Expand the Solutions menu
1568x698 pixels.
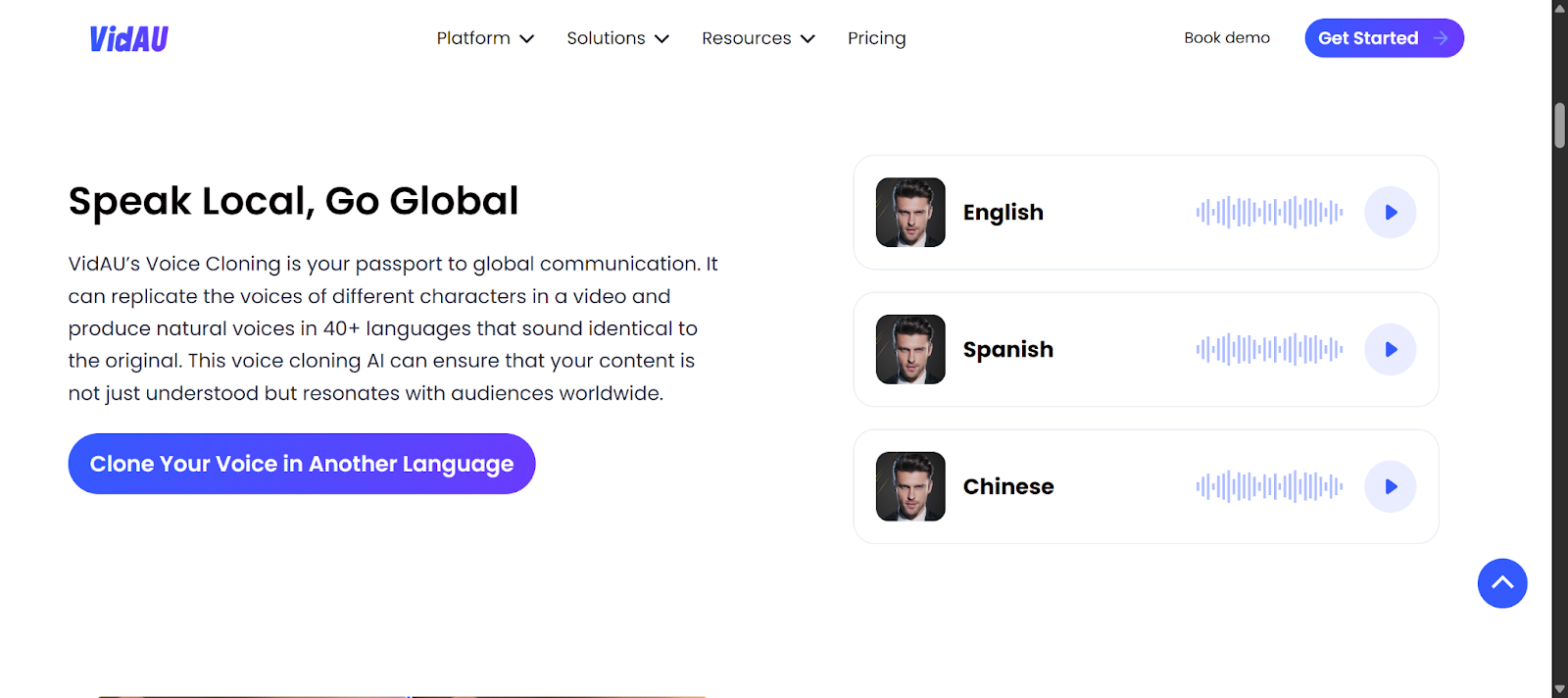tap(617, 38)
